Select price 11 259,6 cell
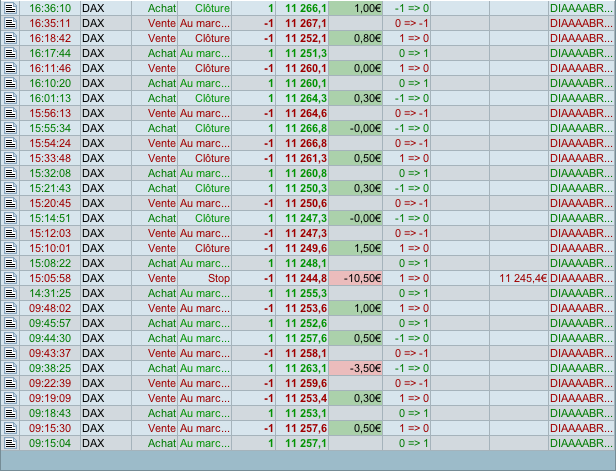Screen dimensions: 616x471 click(302, 383)
